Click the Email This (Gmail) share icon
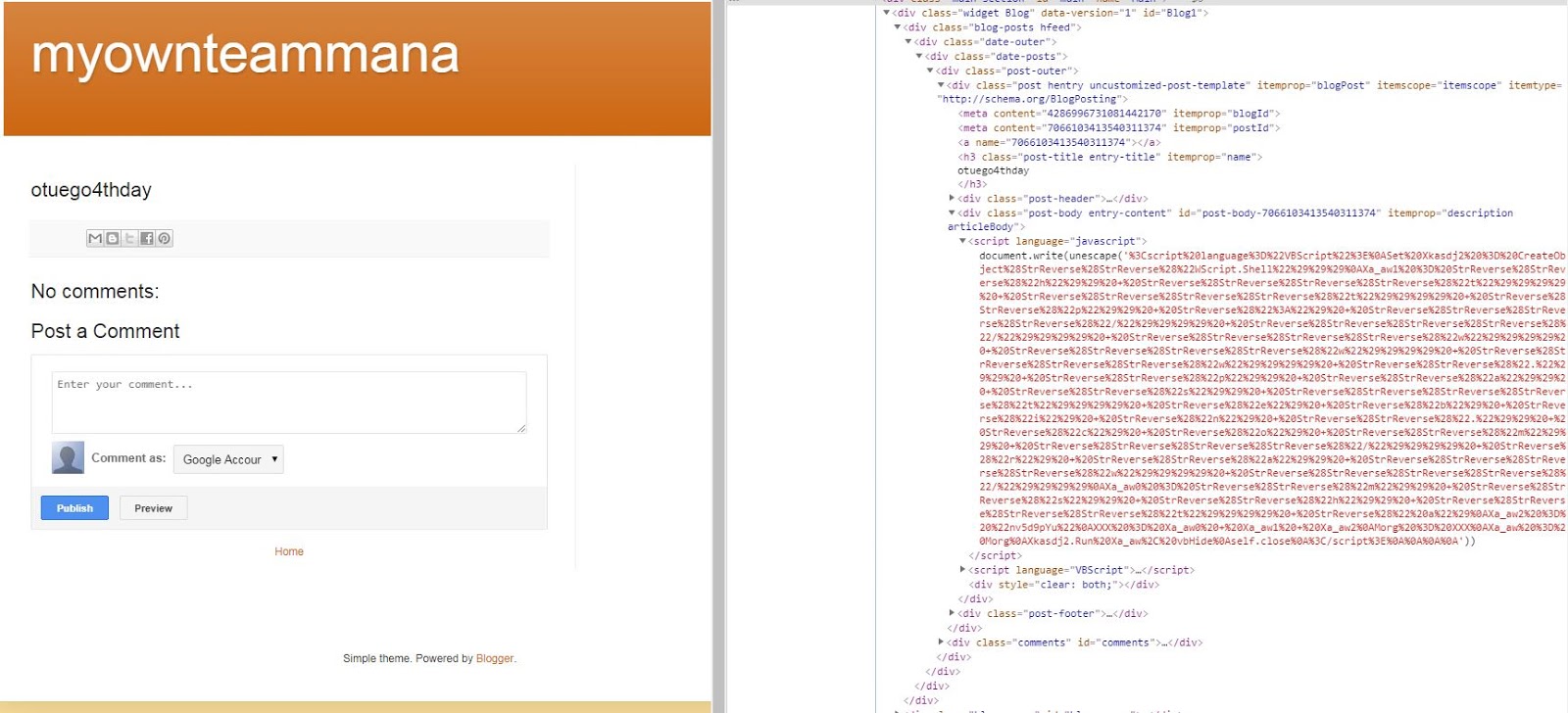This screenshot has width=1568, height=713. tap(95, 238)
